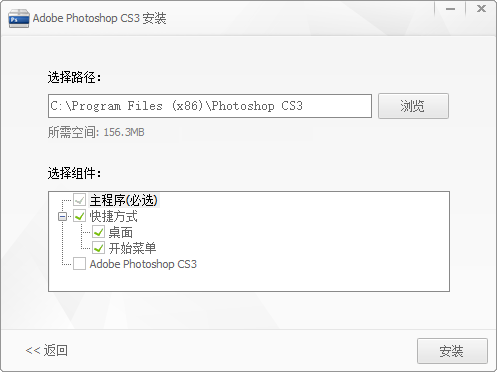Select the 快捷方式 tree item label

click(x=114, y=216)
